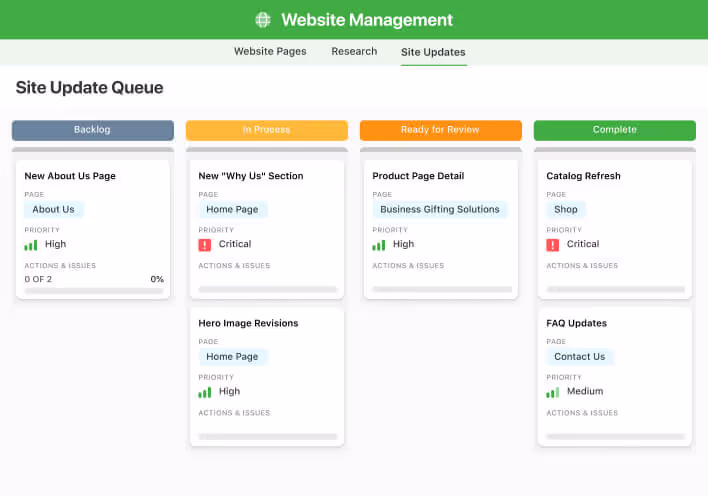Click High priority bars icon on Hero Image Revisions
The width and height of the screenshot is (708, 496).
point(205,392)
